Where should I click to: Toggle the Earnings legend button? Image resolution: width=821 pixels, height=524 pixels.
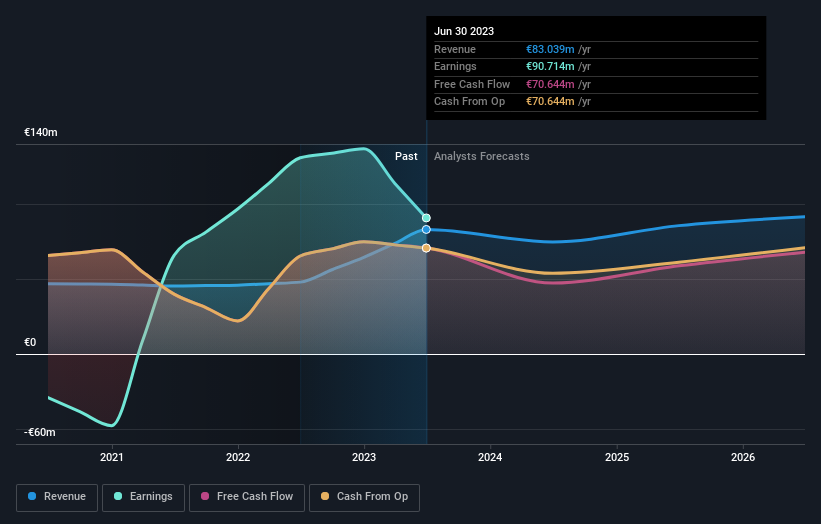tap(143, 497)
